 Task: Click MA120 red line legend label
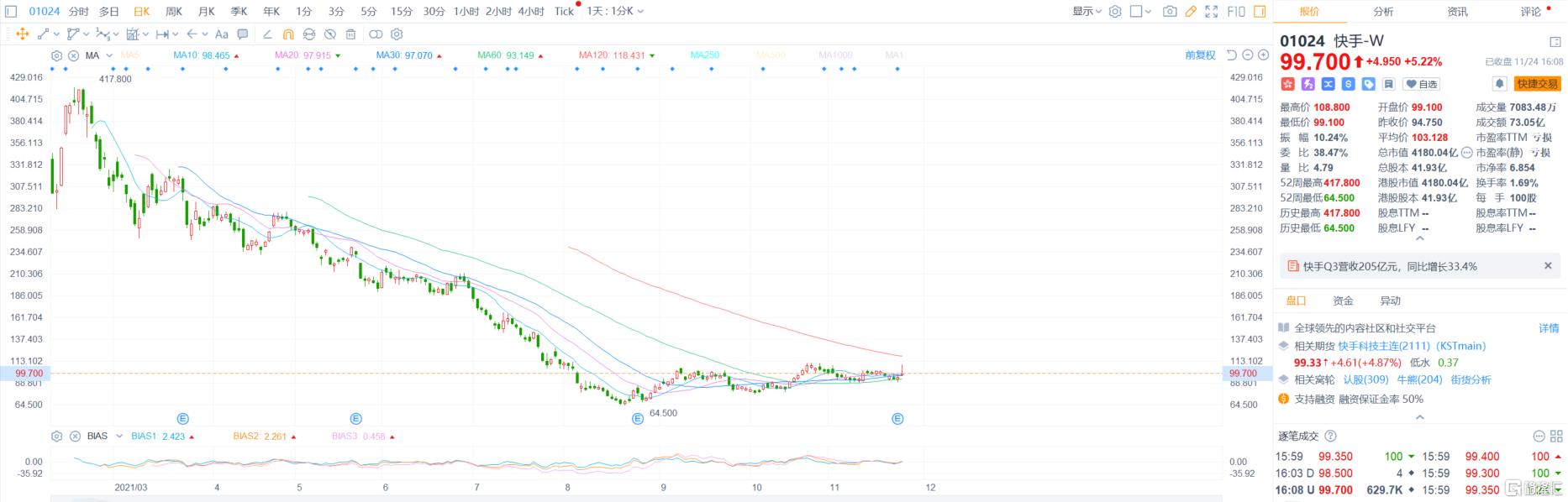pyautogui.click(x=611, y=55)
